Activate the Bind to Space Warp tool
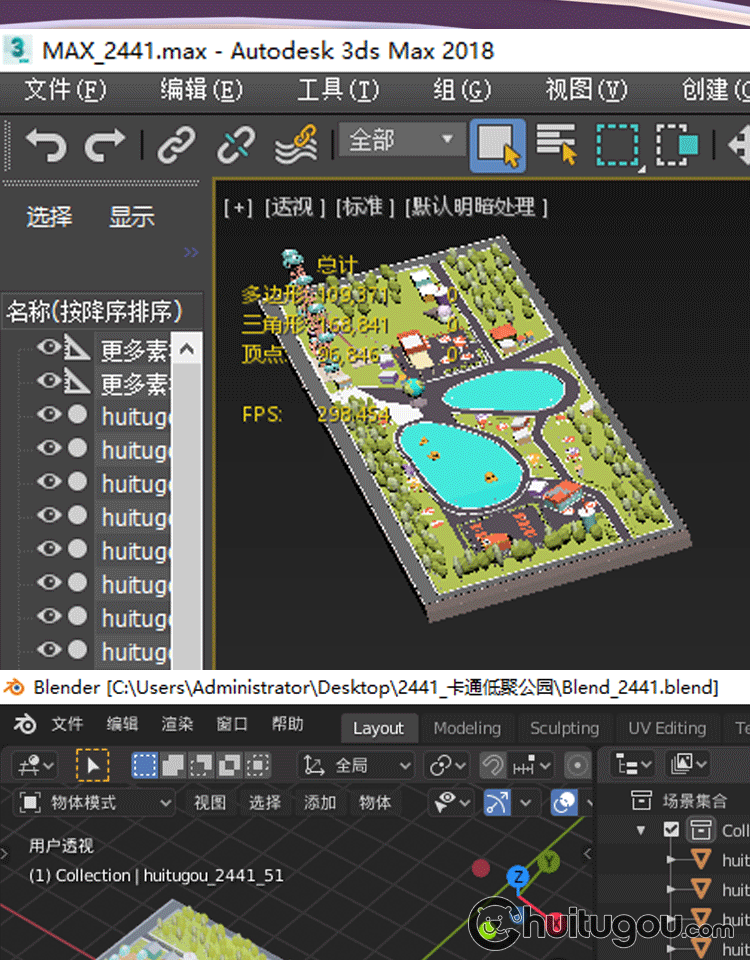 coord(296,145)
